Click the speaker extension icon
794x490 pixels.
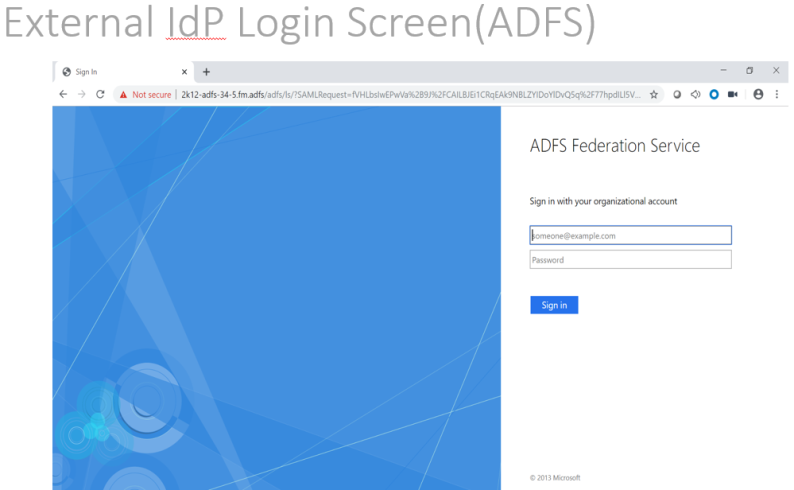(x=695, y=94)
